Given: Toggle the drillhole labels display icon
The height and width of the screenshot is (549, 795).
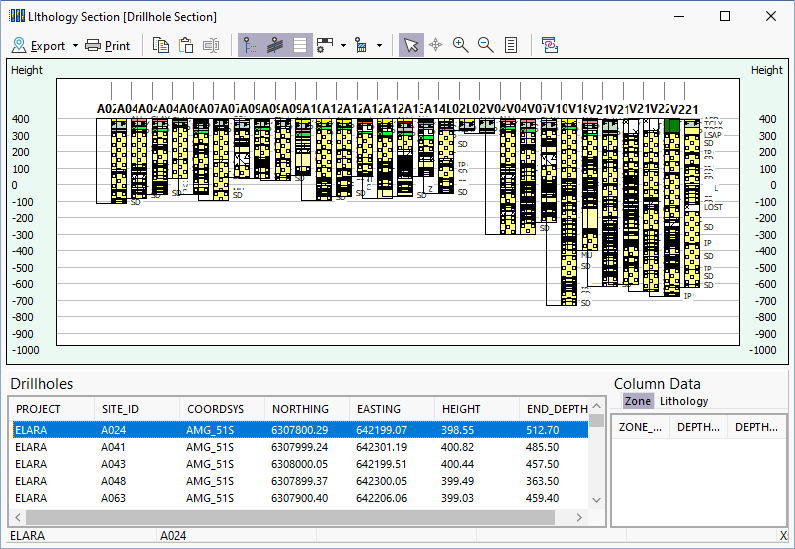Looking at the screenshot, I should click(250, 46).
